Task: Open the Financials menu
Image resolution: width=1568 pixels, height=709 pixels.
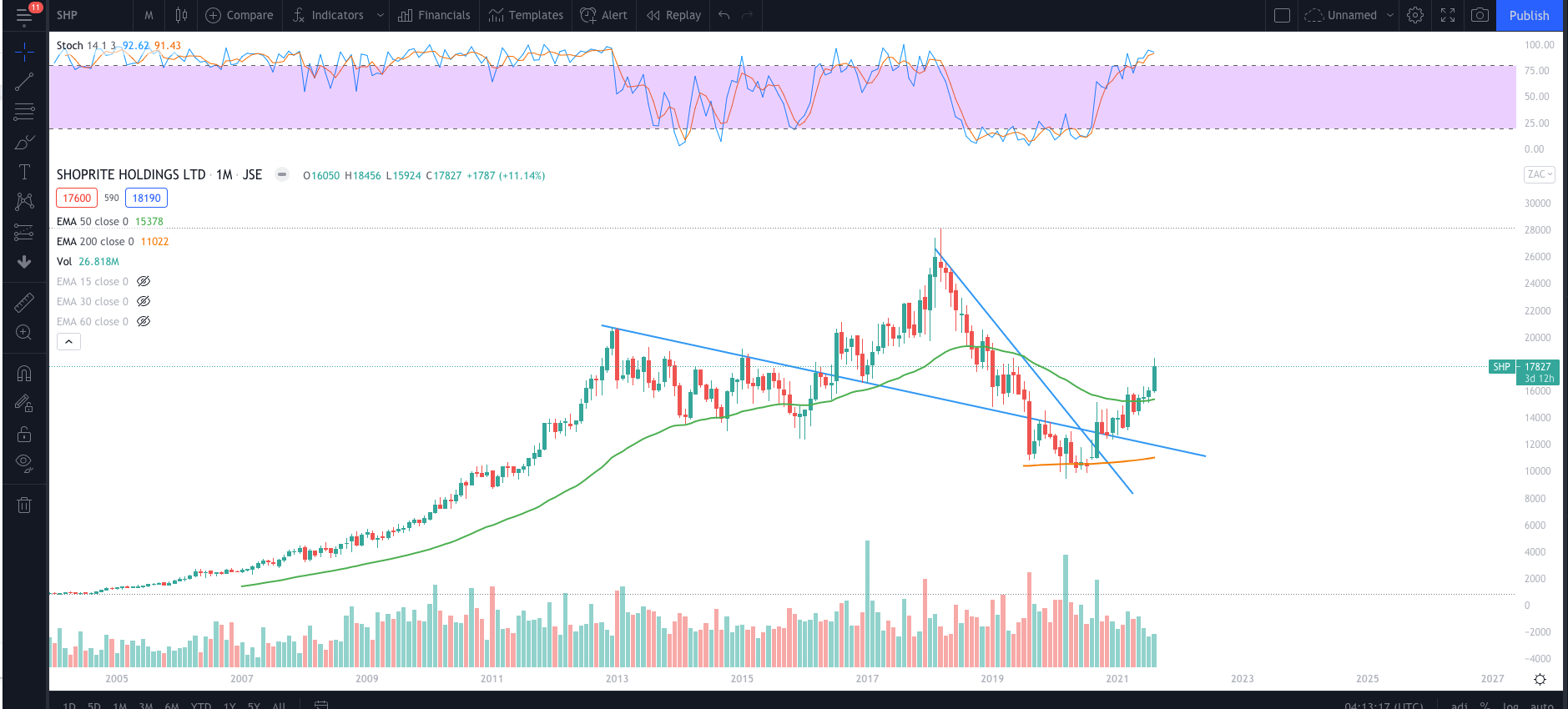Action: point(434,15)
